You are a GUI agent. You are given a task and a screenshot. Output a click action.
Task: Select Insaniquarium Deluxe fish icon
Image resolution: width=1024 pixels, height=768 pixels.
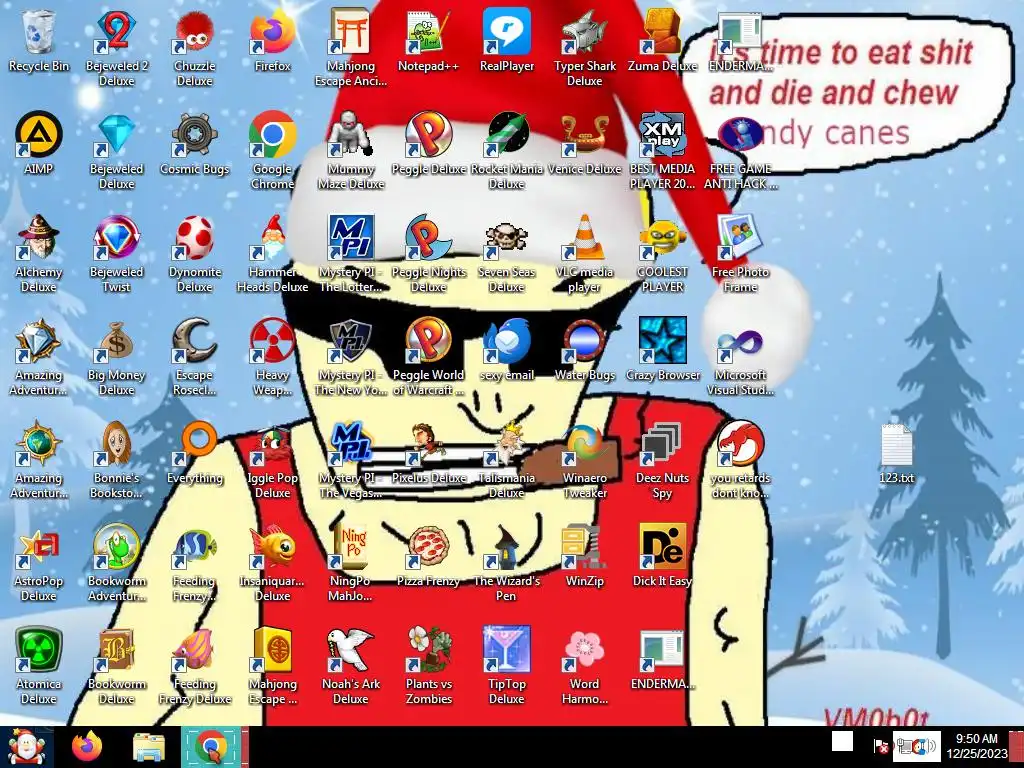(x=272, y=563)
